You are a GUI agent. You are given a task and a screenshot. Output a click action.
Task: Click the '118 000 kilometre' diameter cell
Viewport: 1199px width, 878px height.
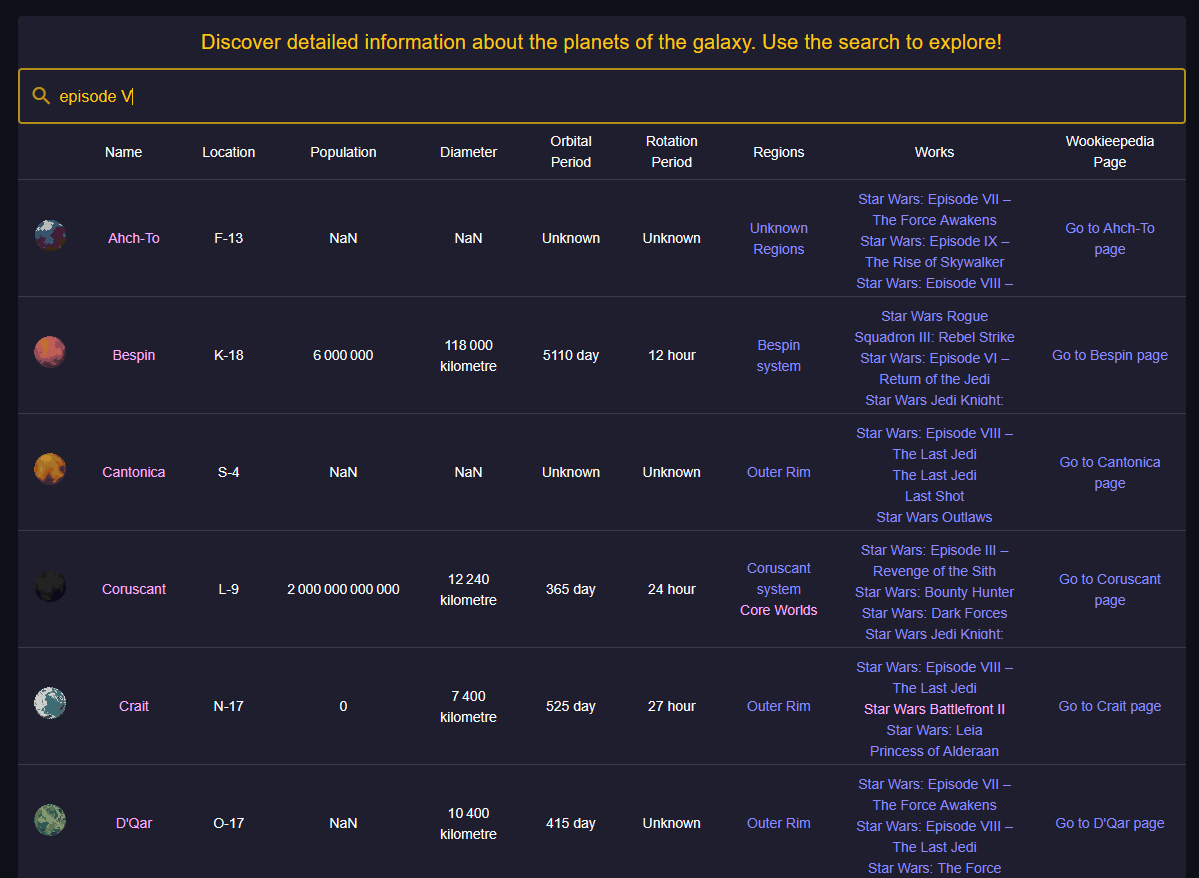(469, 356)
